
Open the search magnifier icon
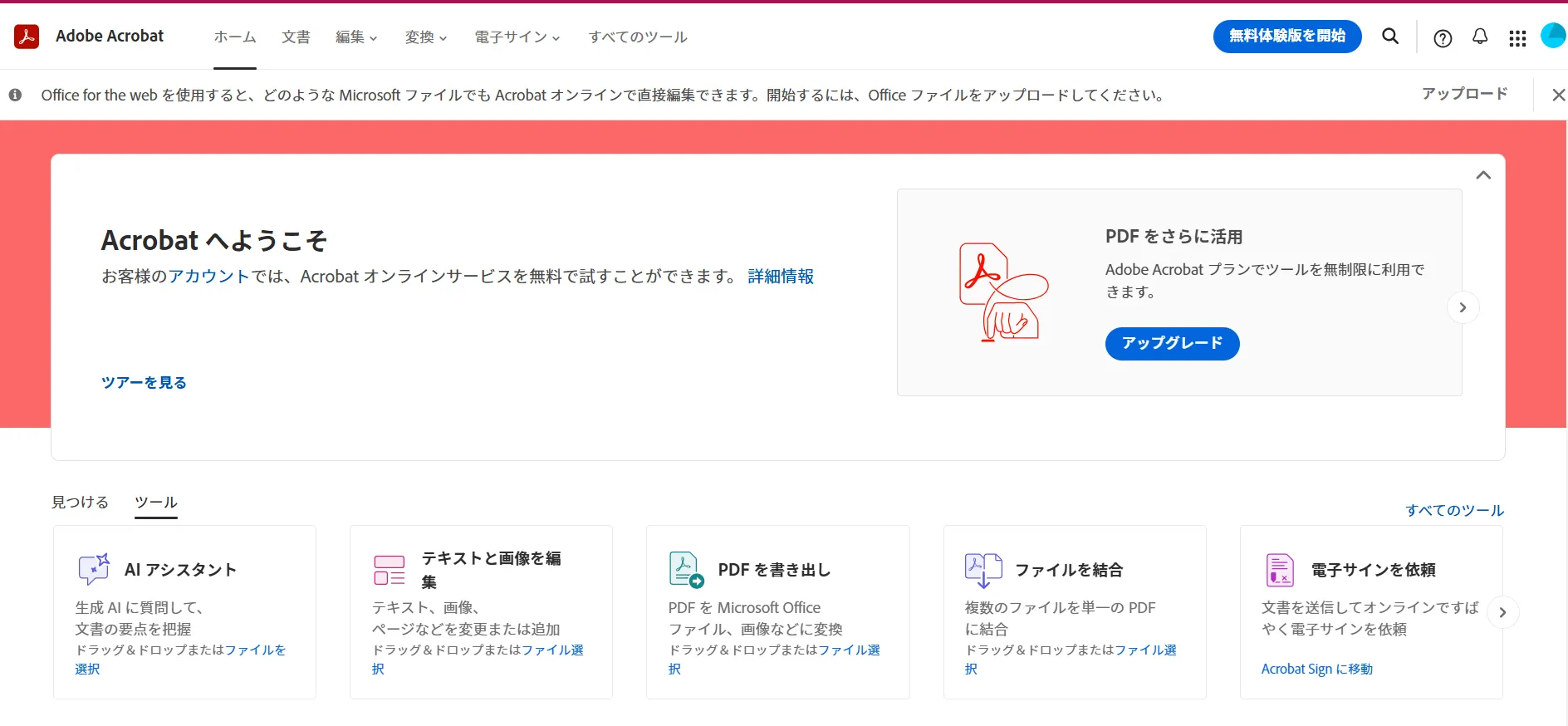pyautogui.click(x=1390, y=36)
